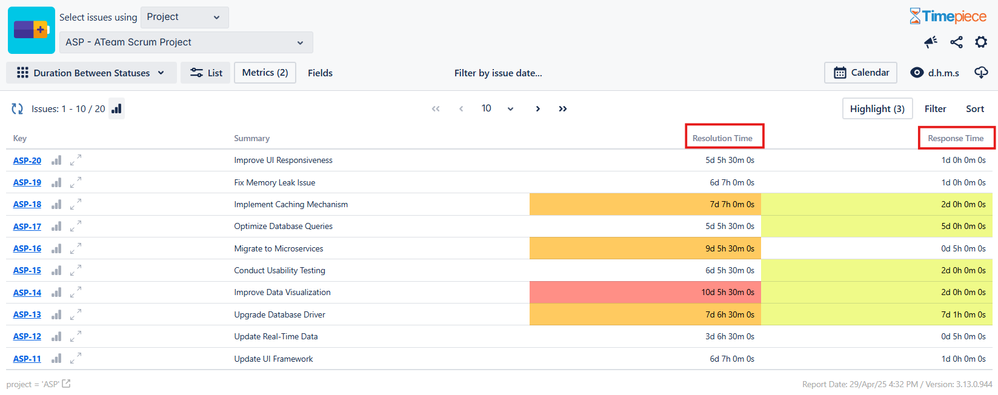Open bar chart icon beside issue count
The width and height of the screenshot is (998, 395).
click(x=116, y=109)
